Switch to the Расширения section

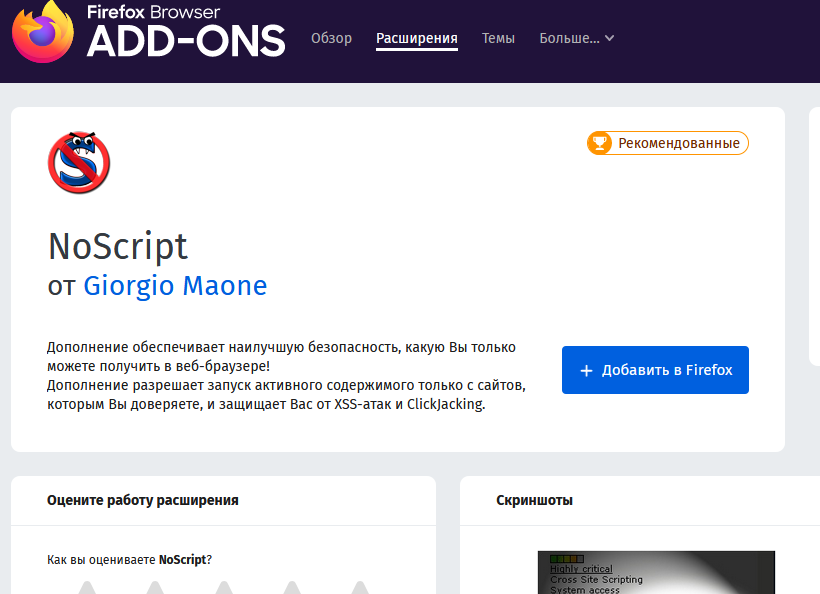[x=417, y=39]
